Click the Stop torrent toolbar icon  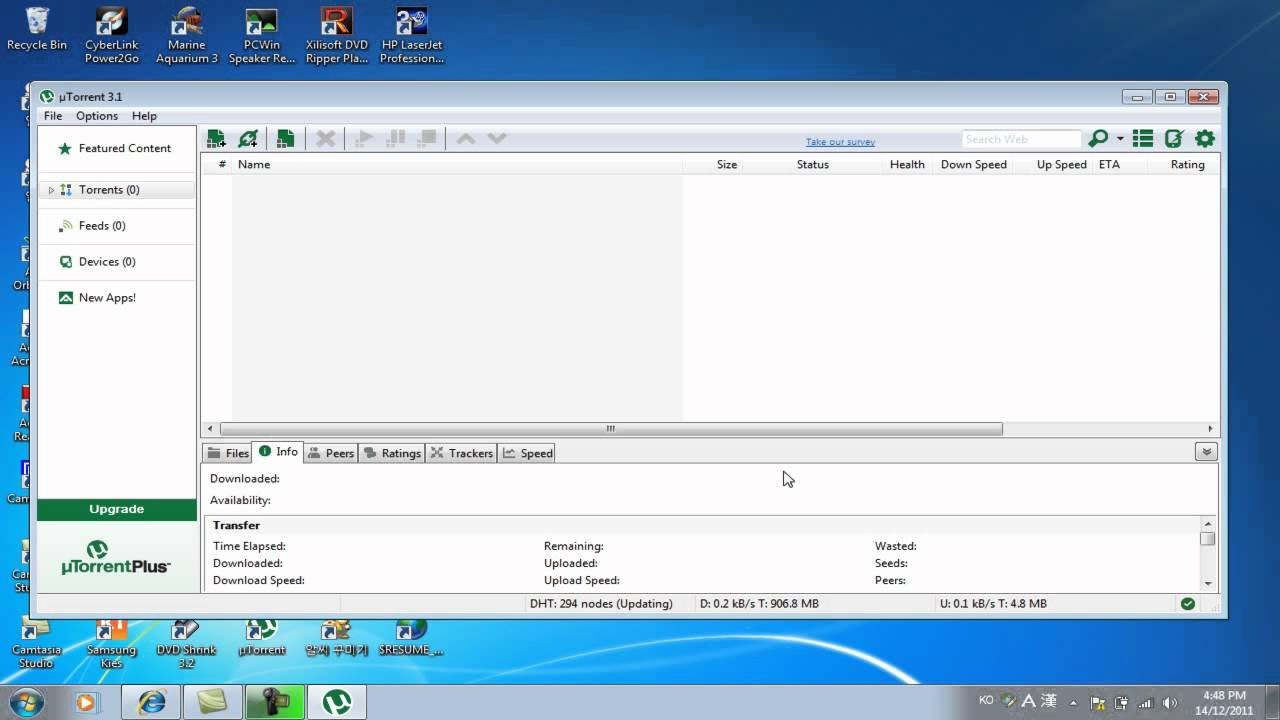point(428,139)
